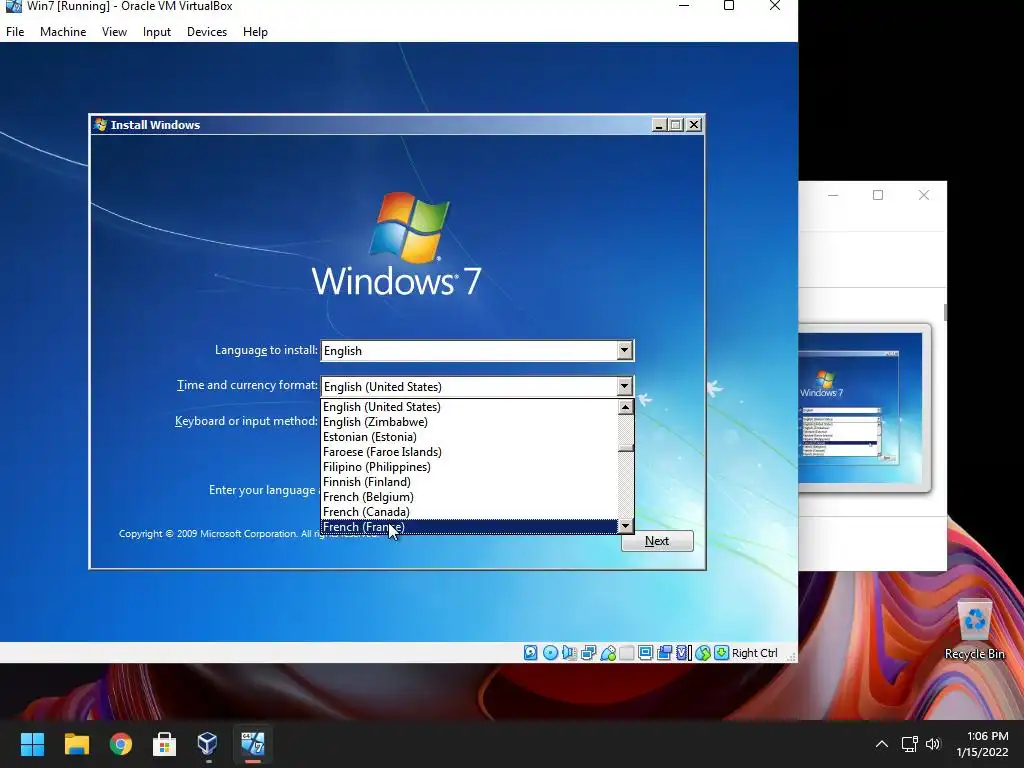Select highlighted French (France) option
The height and width of the screenshot is (768, 1024).
[469, 527]
